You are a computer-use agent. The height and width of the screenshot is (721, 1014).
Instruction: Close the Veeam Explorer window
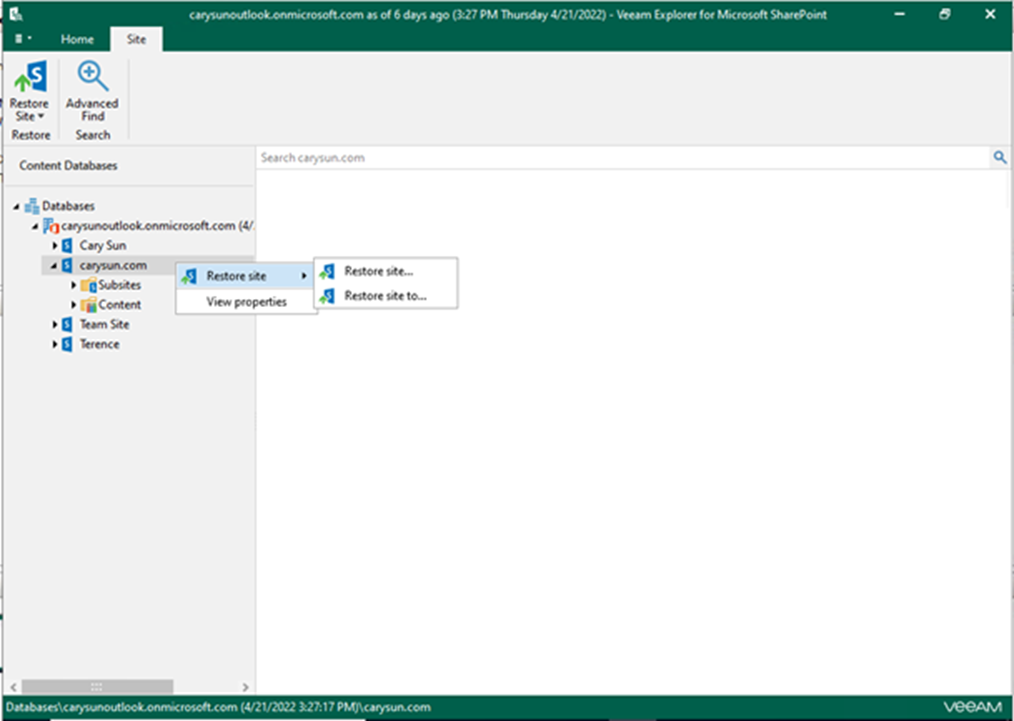[x=990, y=14]
